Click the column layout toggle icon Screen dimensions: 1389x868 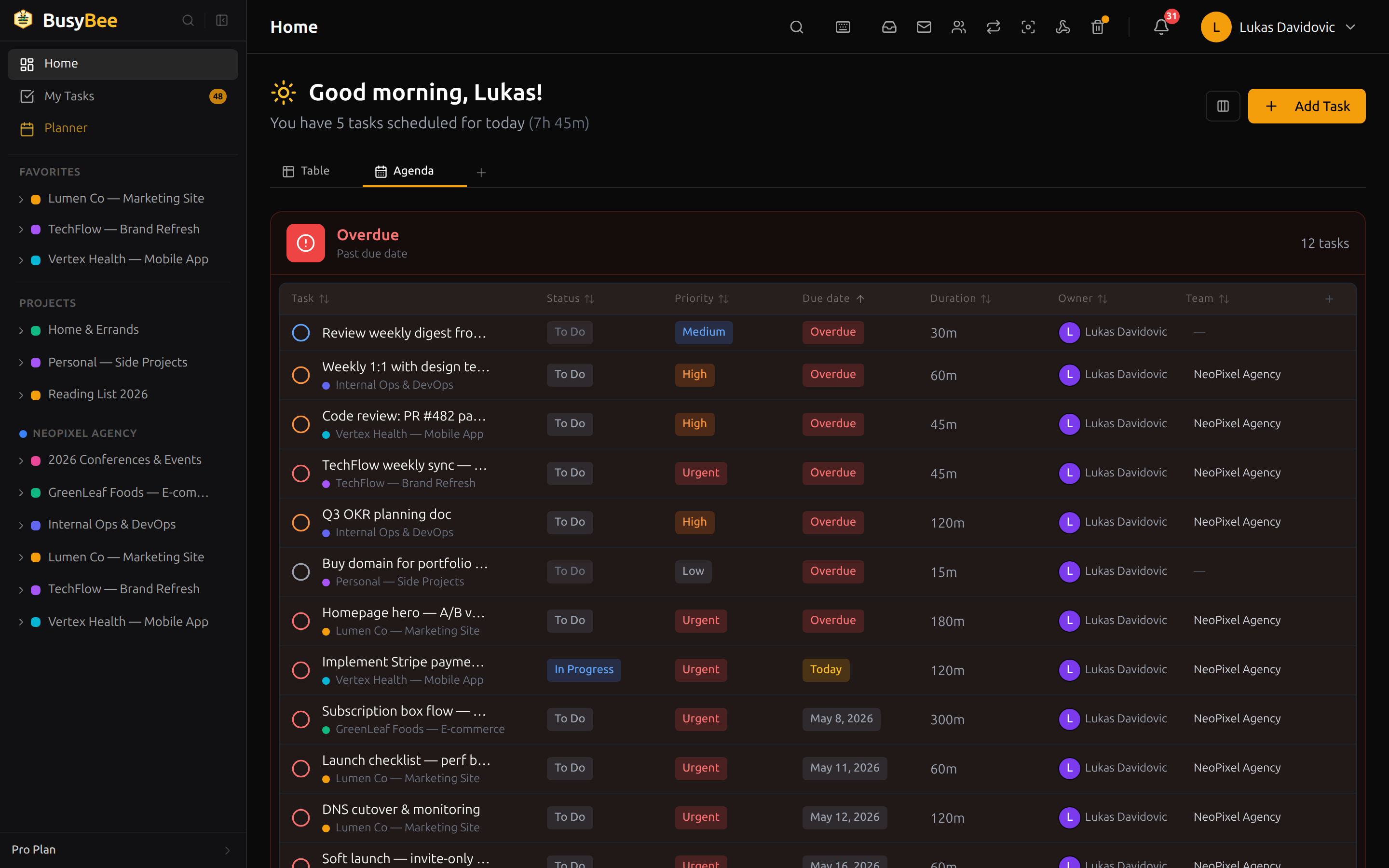(x=1223, y=106)
